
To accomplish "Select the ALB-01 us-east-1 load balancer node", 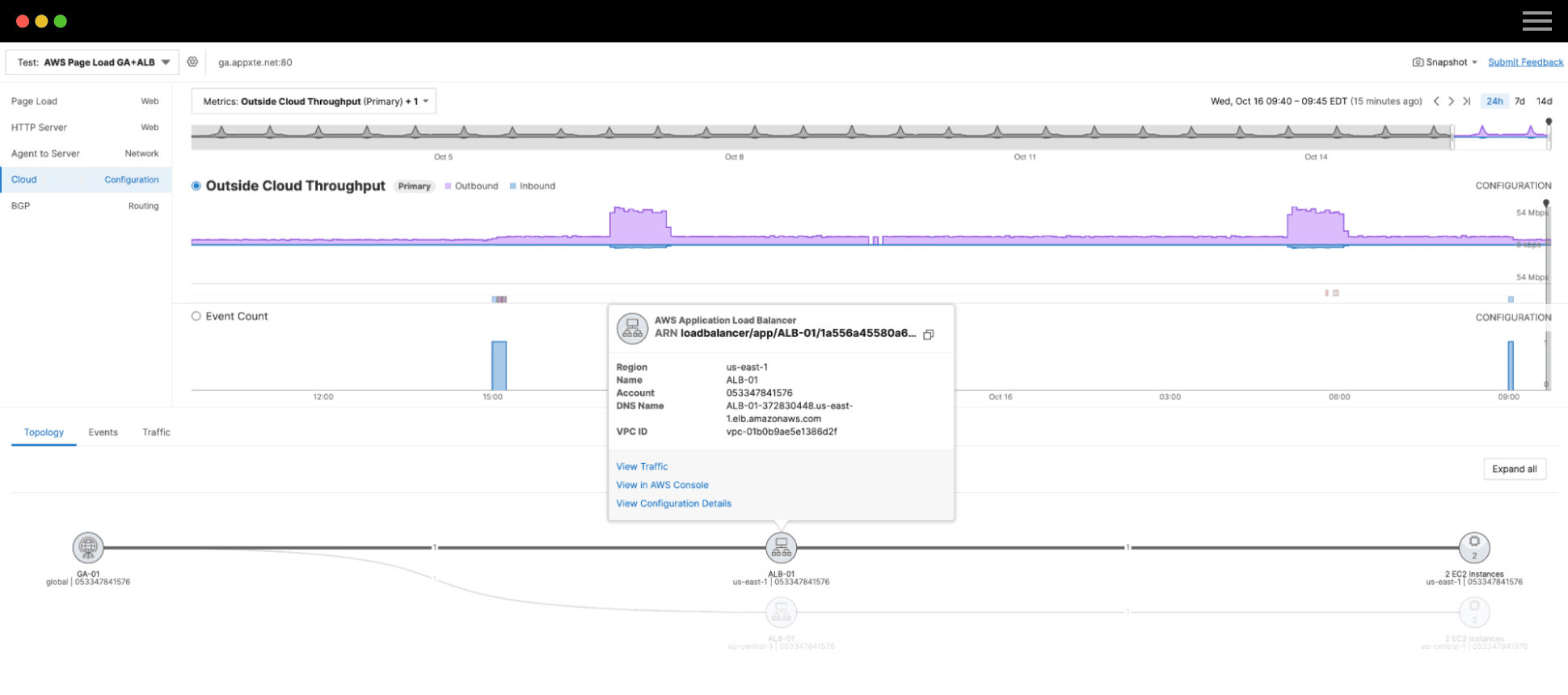I will pos(781,547).
